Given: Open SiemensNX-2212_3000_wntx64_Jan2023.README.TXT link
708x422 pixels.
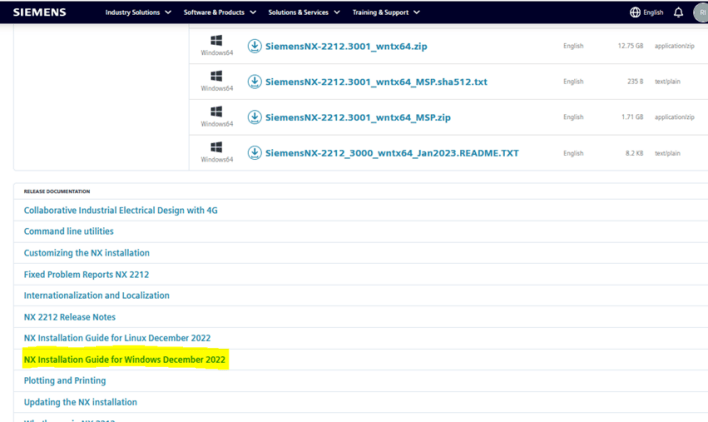Looking at the screenshot, I should coord(392,153).
